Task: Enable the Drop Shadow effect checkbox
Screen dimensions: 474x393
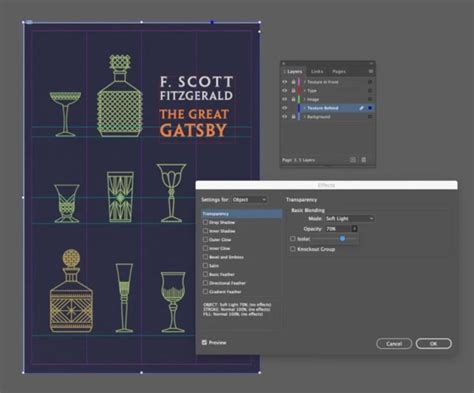Action: pyautogui.click(x=205, y=222)
